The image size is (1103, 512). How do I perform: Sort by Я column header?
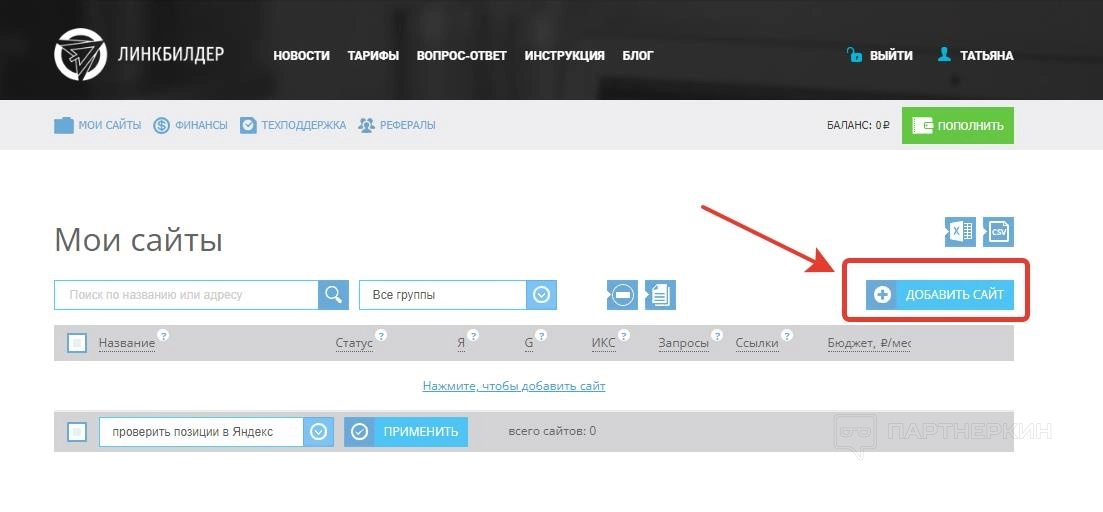461,343
